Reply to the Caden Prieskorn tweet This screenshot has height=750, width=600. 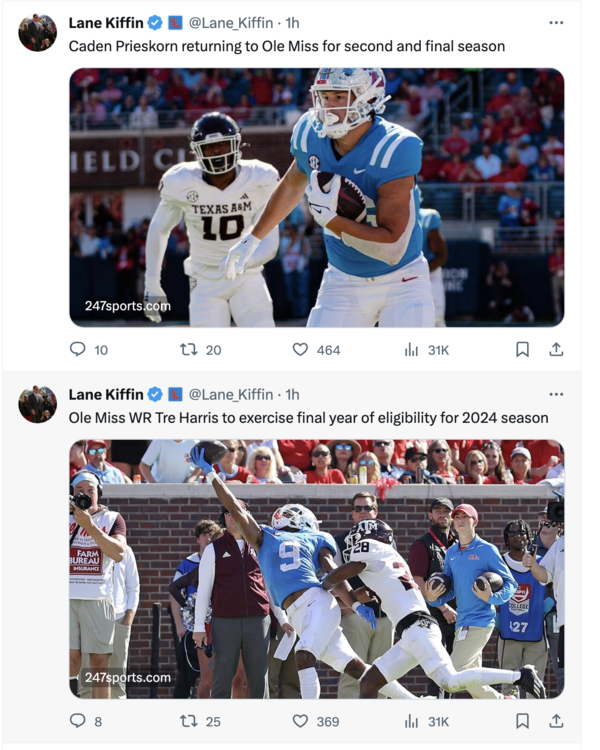click(77, 349)
